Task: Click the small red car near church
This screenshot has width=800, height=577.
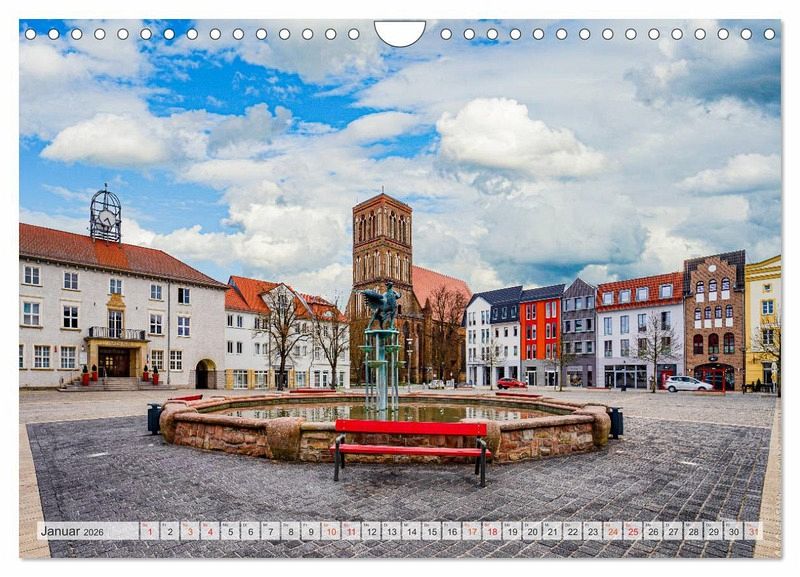Action: (511, 383)
